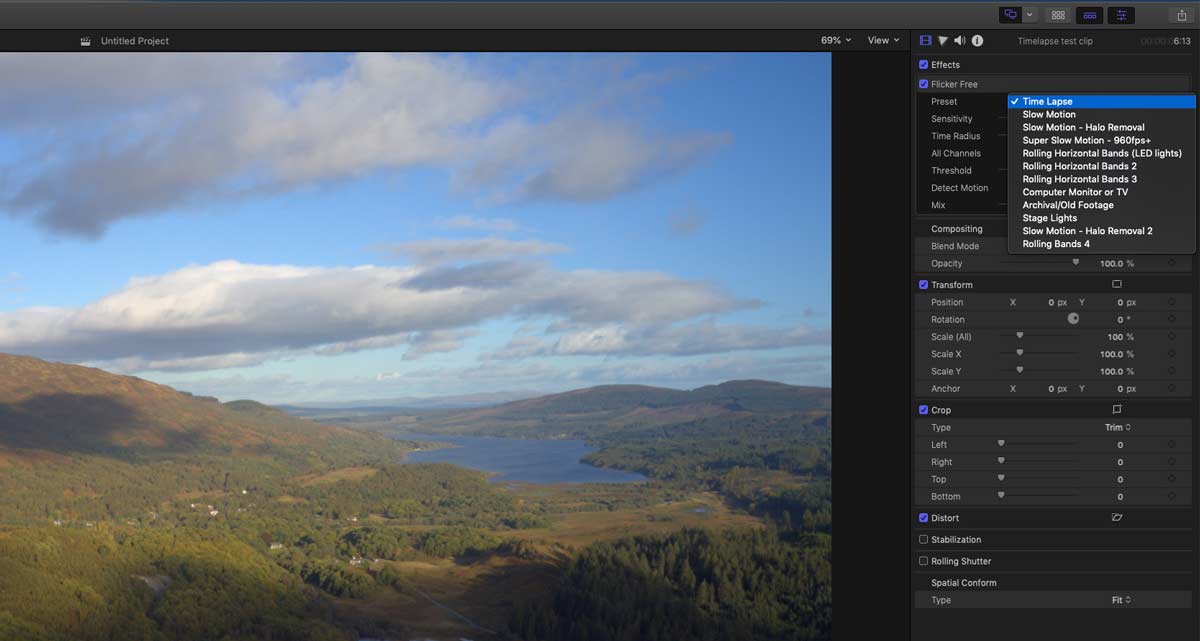1200x641 pixels.
Task: Click the Rotation dial control
Action: [1073, 319]
